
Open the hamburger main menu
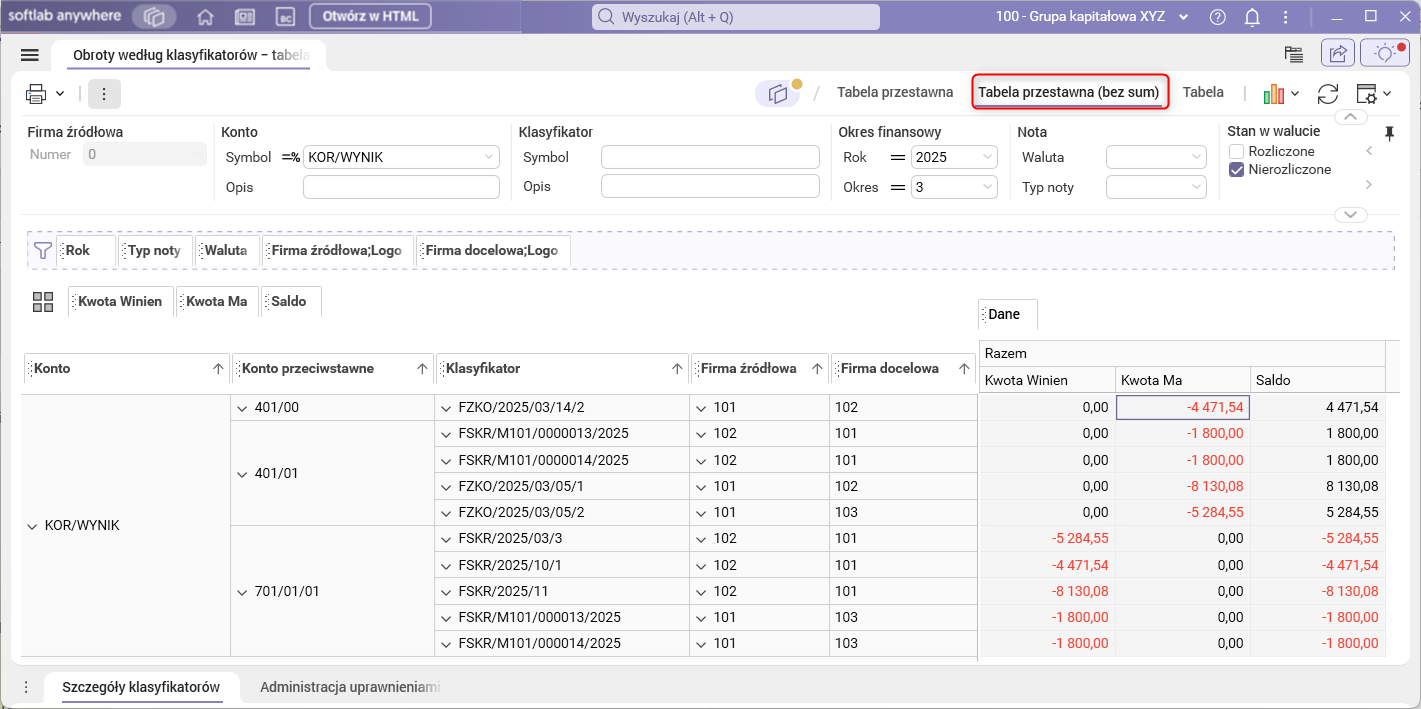pyautogui.click(x=29, y=56)
